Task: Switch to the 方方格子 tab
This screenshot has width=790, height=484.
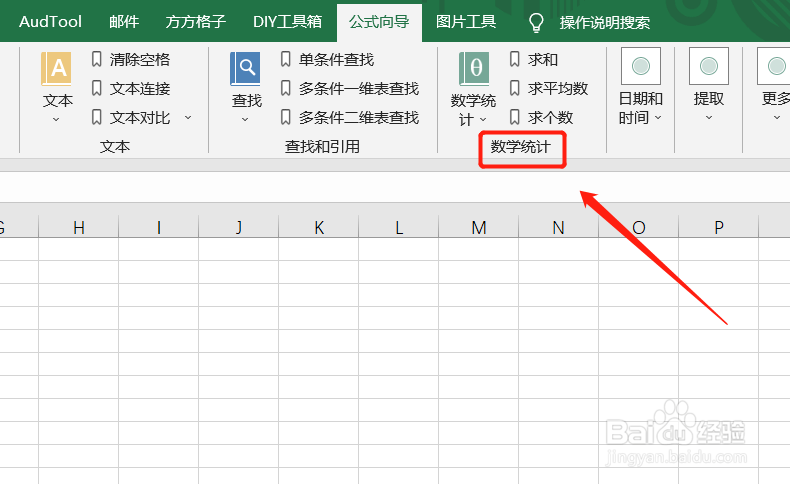Action: (195, 22)
